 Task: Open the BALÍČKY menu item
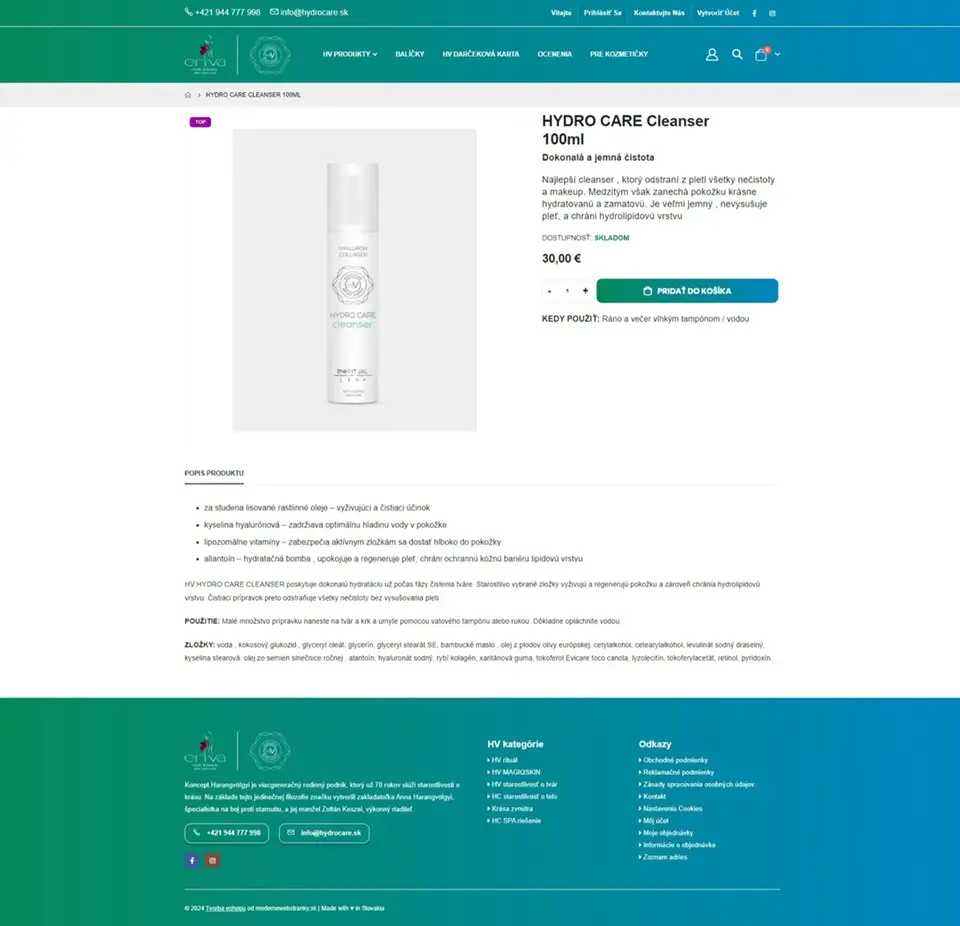tap(410, 55)
